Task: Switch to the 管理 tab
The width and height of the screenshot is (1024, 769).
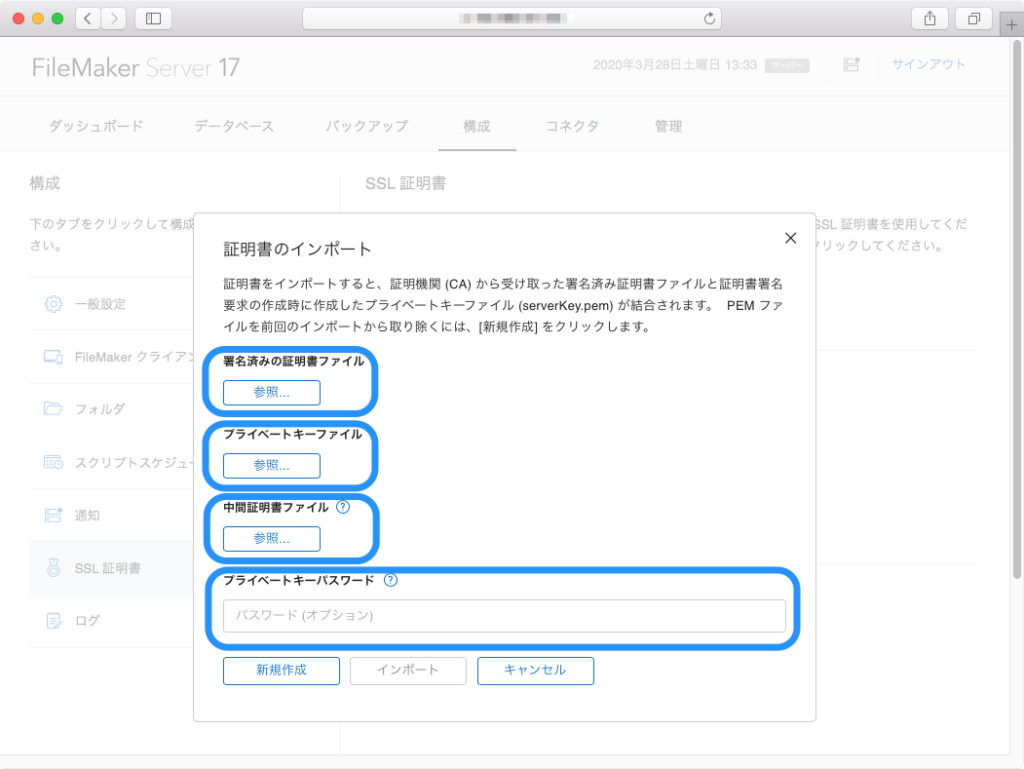Action: click(x=669, y=126)
